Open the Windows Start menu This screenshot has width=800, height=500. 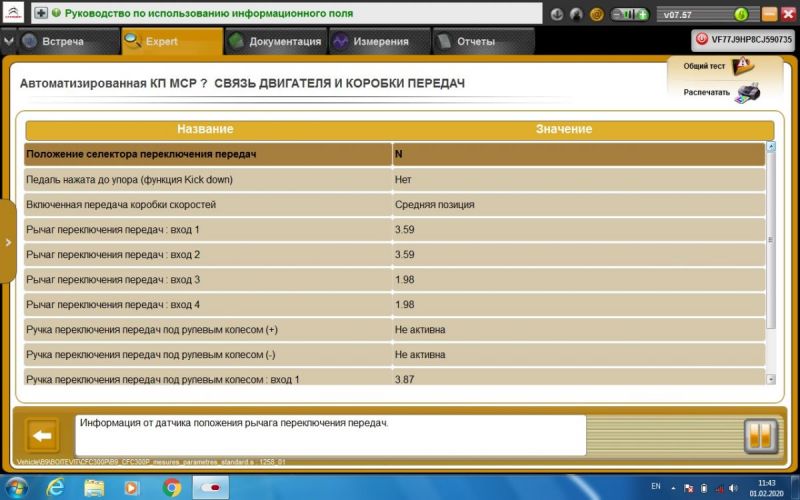[x=17, y=487]
